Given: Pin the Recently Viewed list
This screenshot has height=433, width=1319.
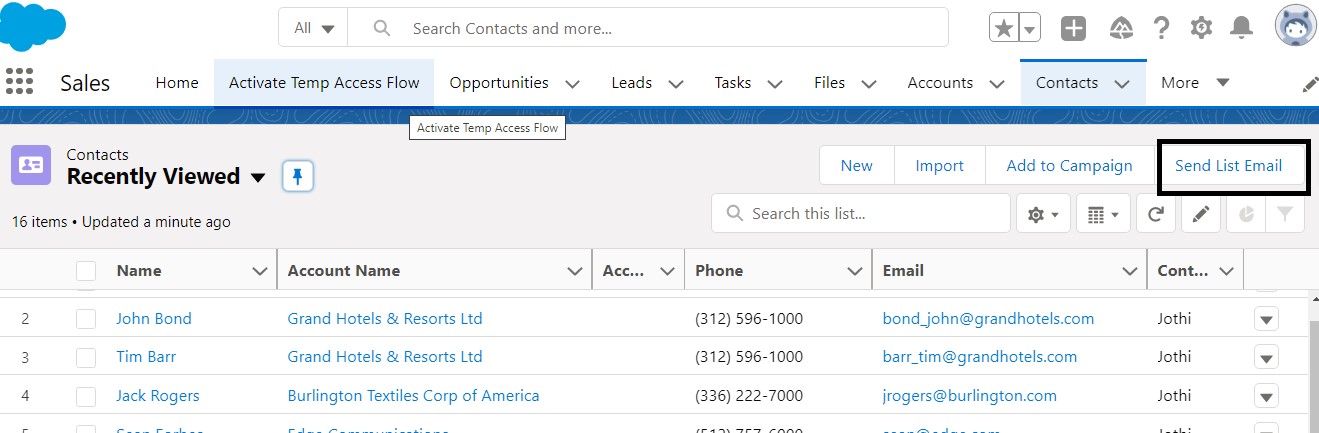Looking at the screenshot, I should point(298,177).
